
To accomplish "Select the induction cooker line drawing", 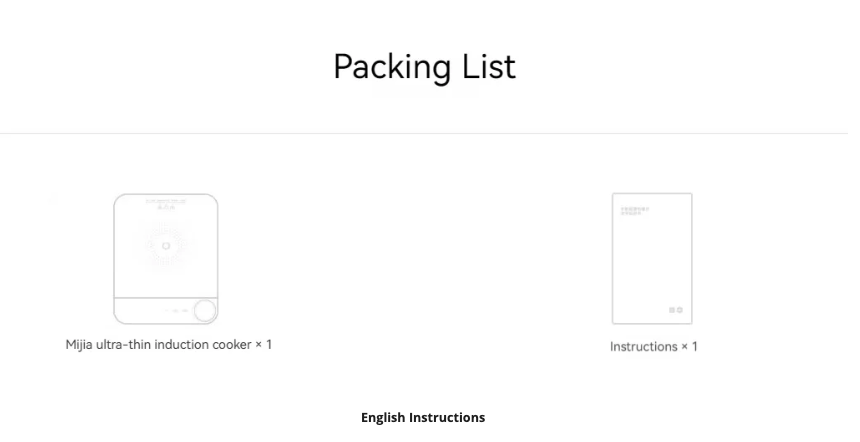I will click(x=166, y=259).
